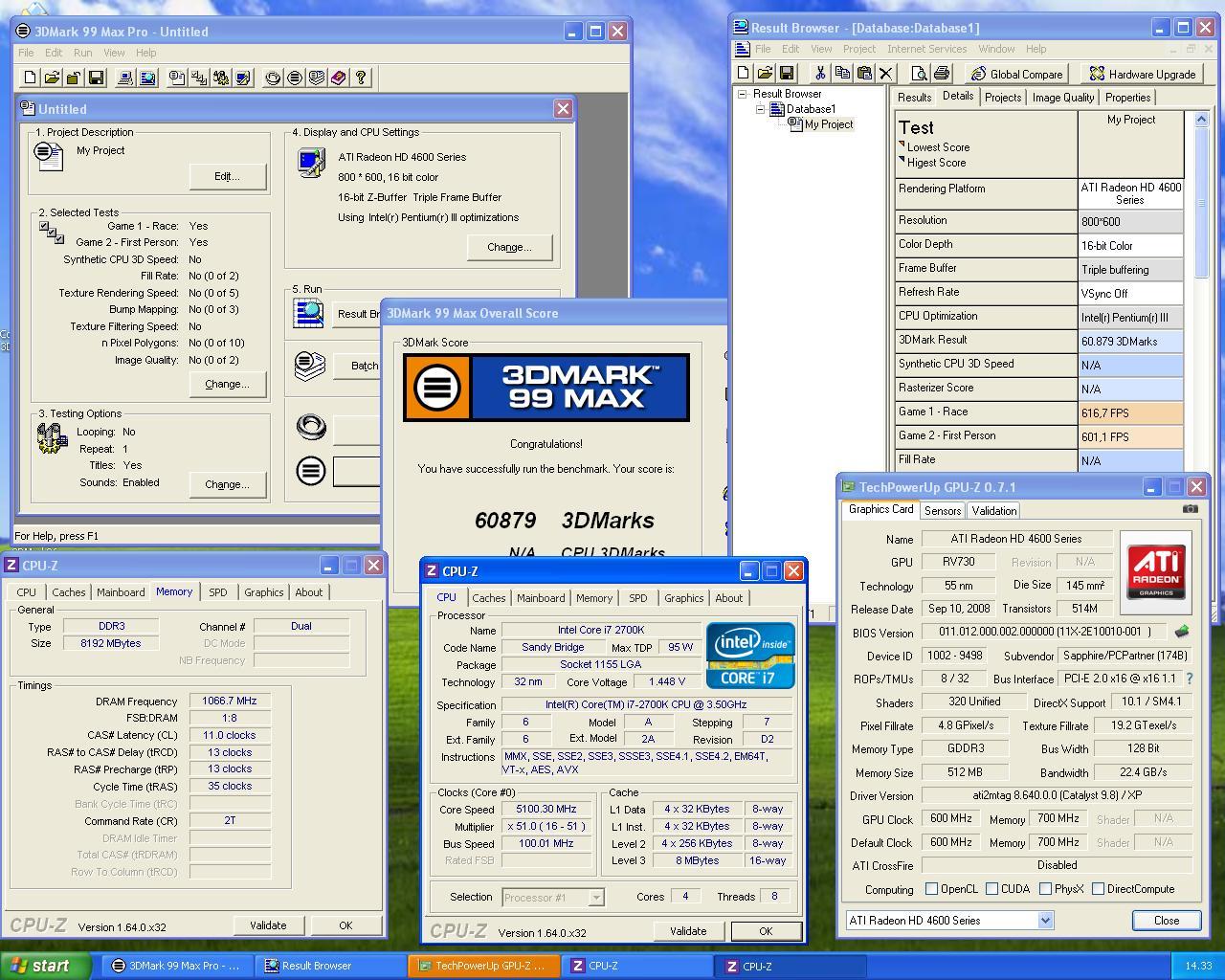Click Bus Interface question mark in GPU-Z
Viewport: 1225px width, 980px height.
click(x=1190, y=679)
